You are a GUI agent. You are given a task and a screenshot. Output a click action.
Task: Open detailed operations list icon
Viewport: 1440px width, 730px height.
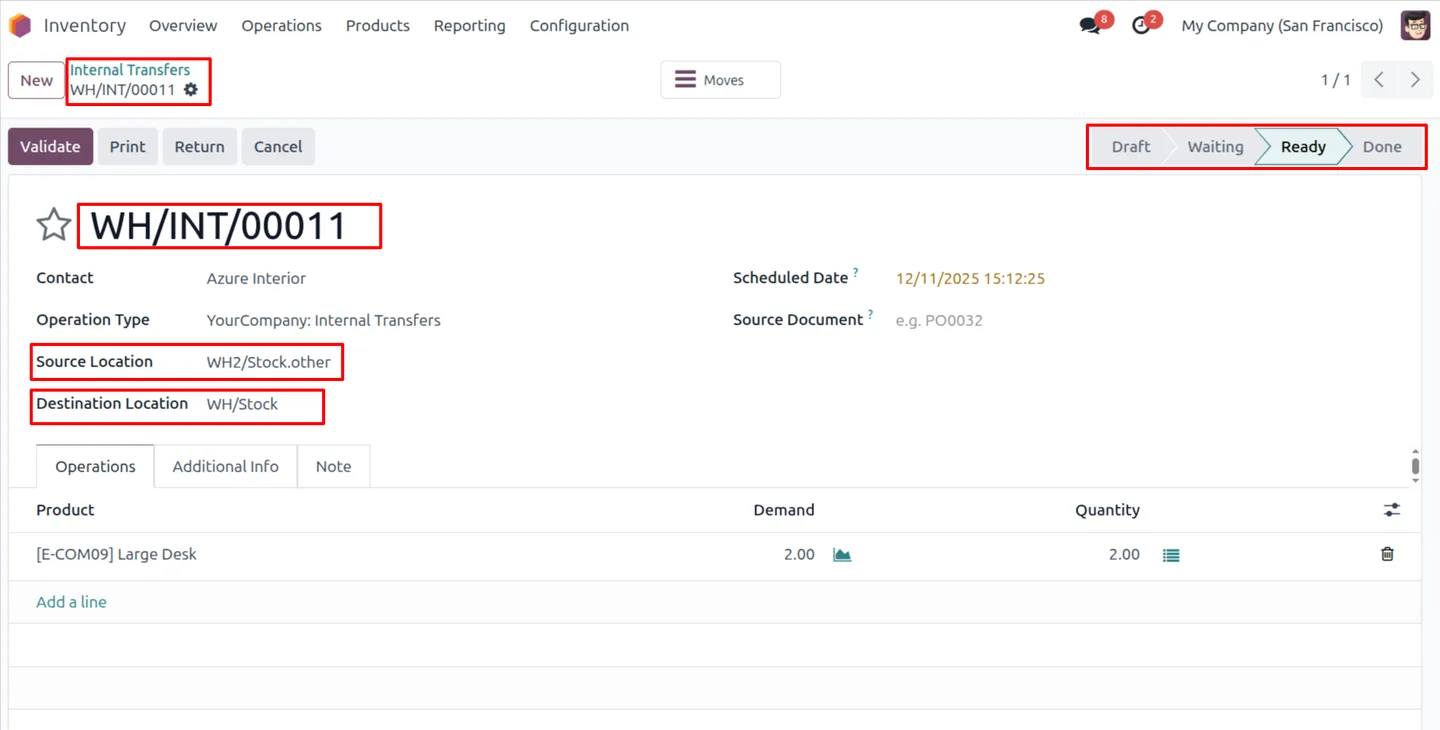click(1171, 555)
